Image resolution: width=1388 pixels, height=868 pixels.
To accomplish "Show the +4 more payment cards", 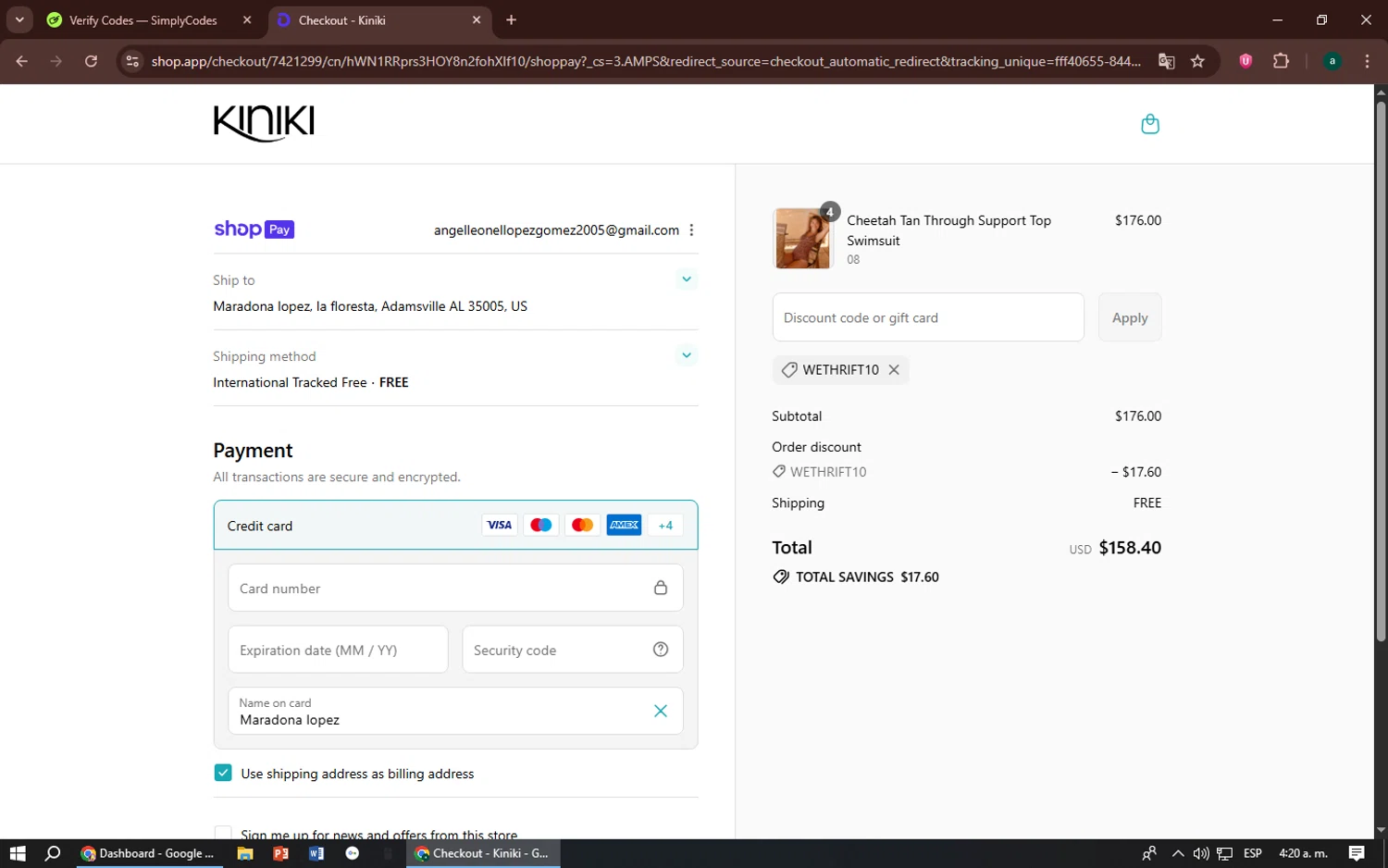I will coord(665,525).
